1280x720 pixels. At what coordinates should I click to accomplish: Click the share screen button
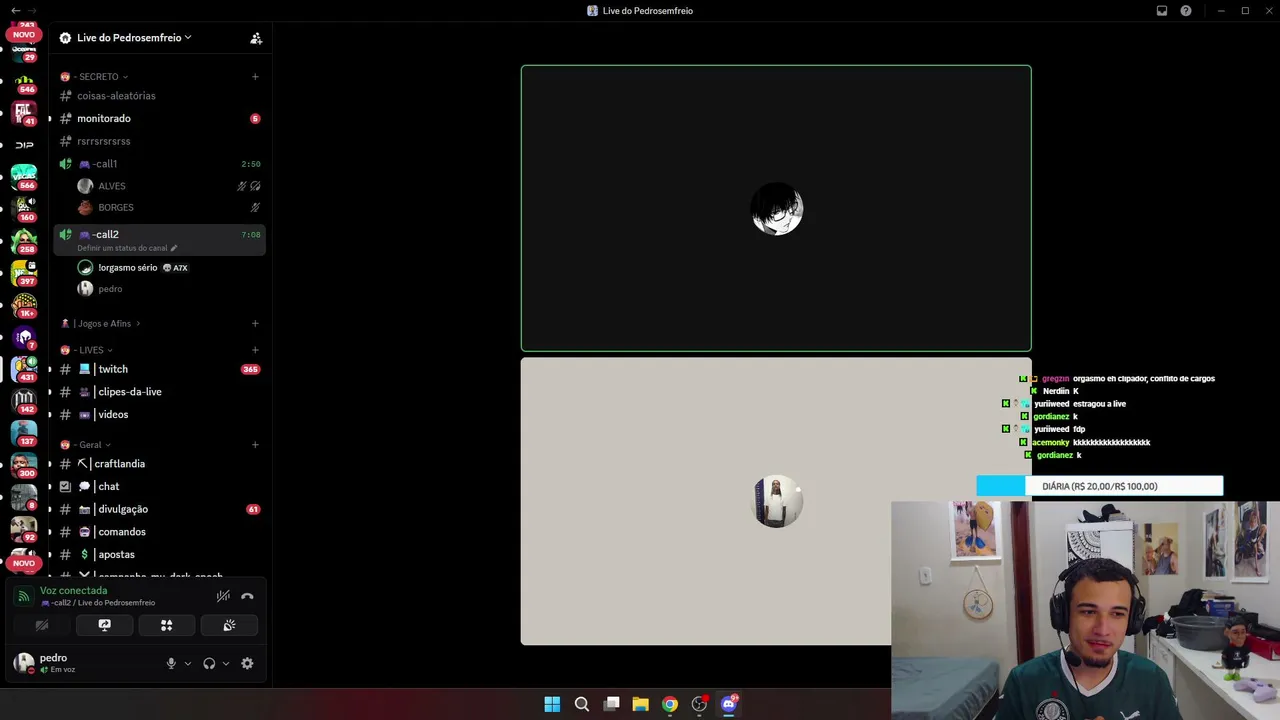coord(104,625)
